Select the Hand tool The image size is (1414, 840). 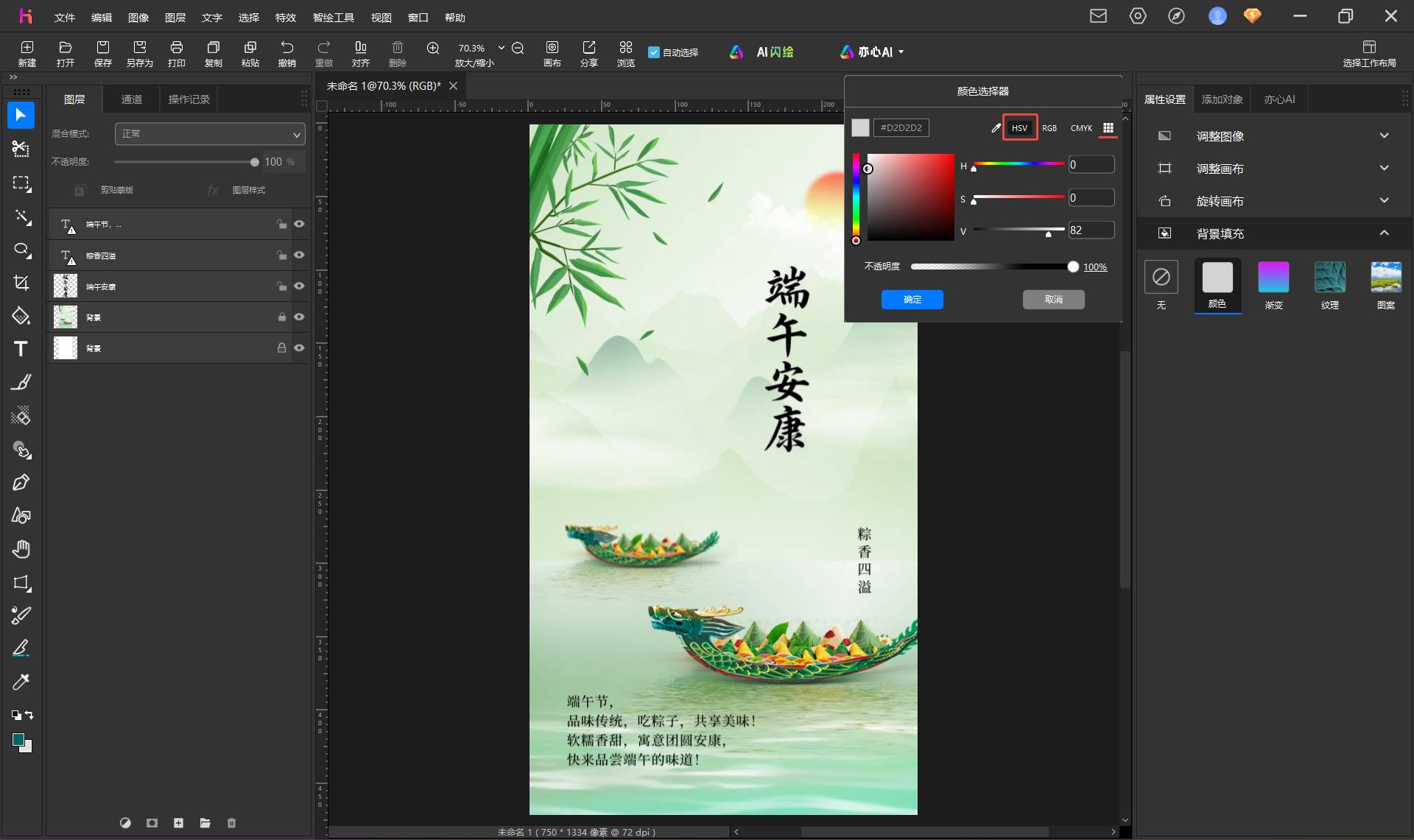pyautogui.click(x=21, y=549)
